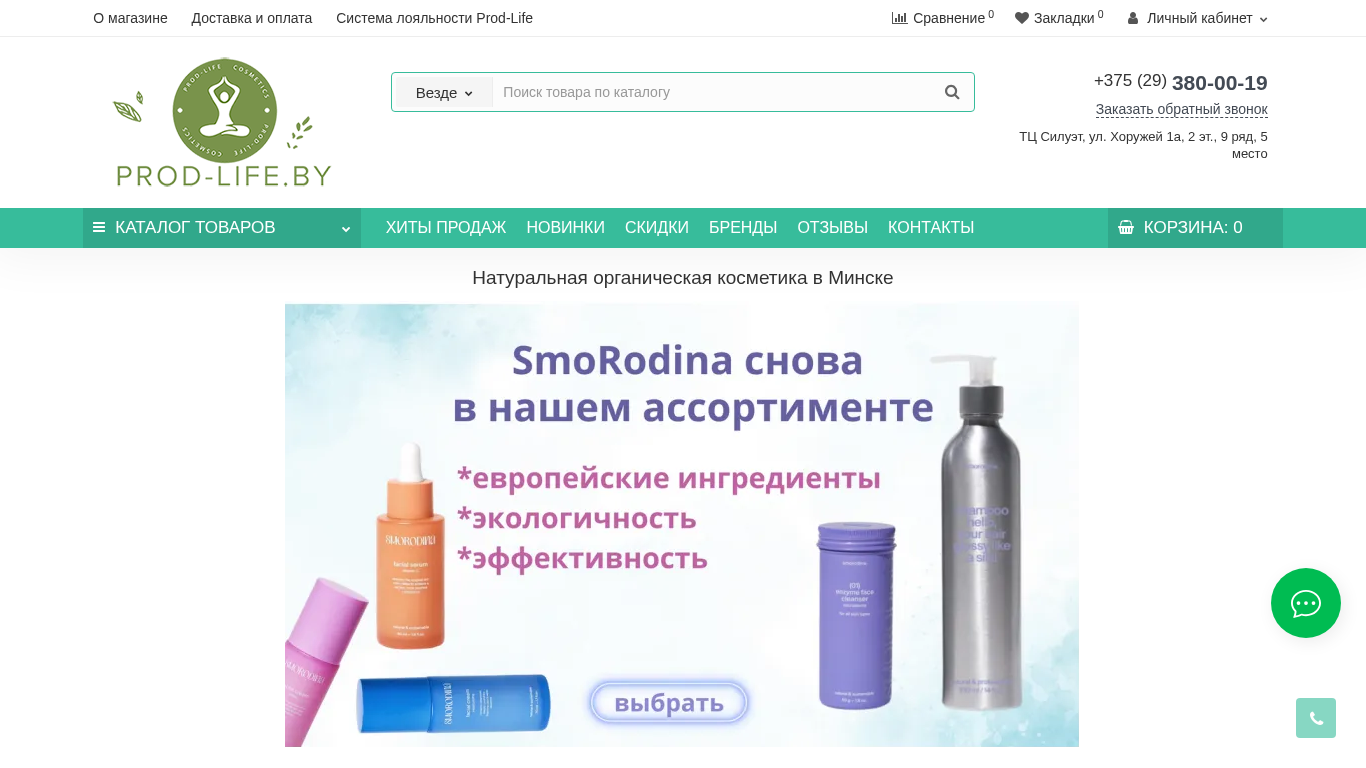The width and height of the screenshot is (1366, 768).
Task: Click the Prod-Life.by logo
Action: pyautogui.click(x=222, y=122)
